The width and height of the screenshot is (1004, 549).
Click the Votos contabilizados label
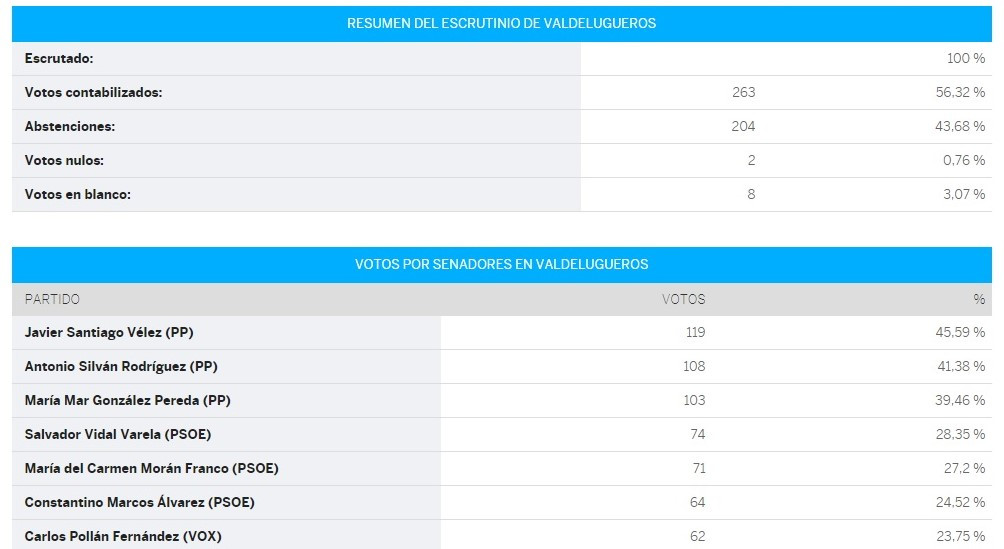pyautogui.click(x=93, y=92)
